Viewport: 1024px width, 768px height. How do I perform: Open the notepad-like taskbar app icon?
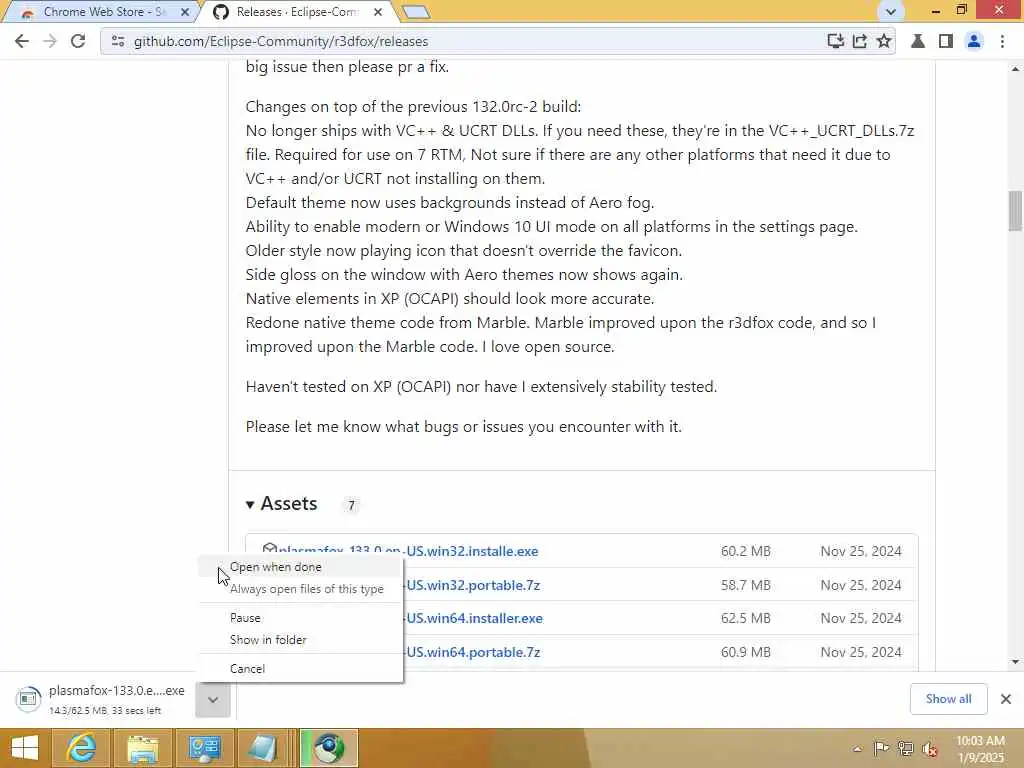264,748
